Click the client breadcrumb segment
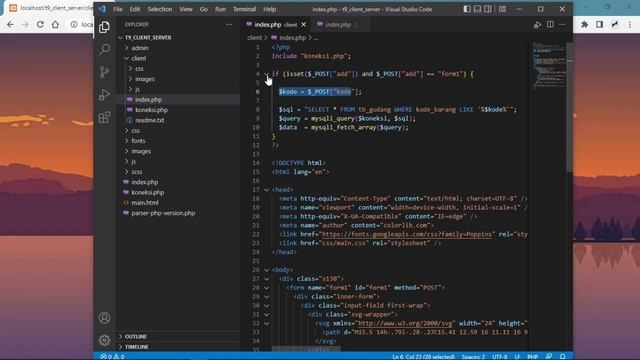 254,38
